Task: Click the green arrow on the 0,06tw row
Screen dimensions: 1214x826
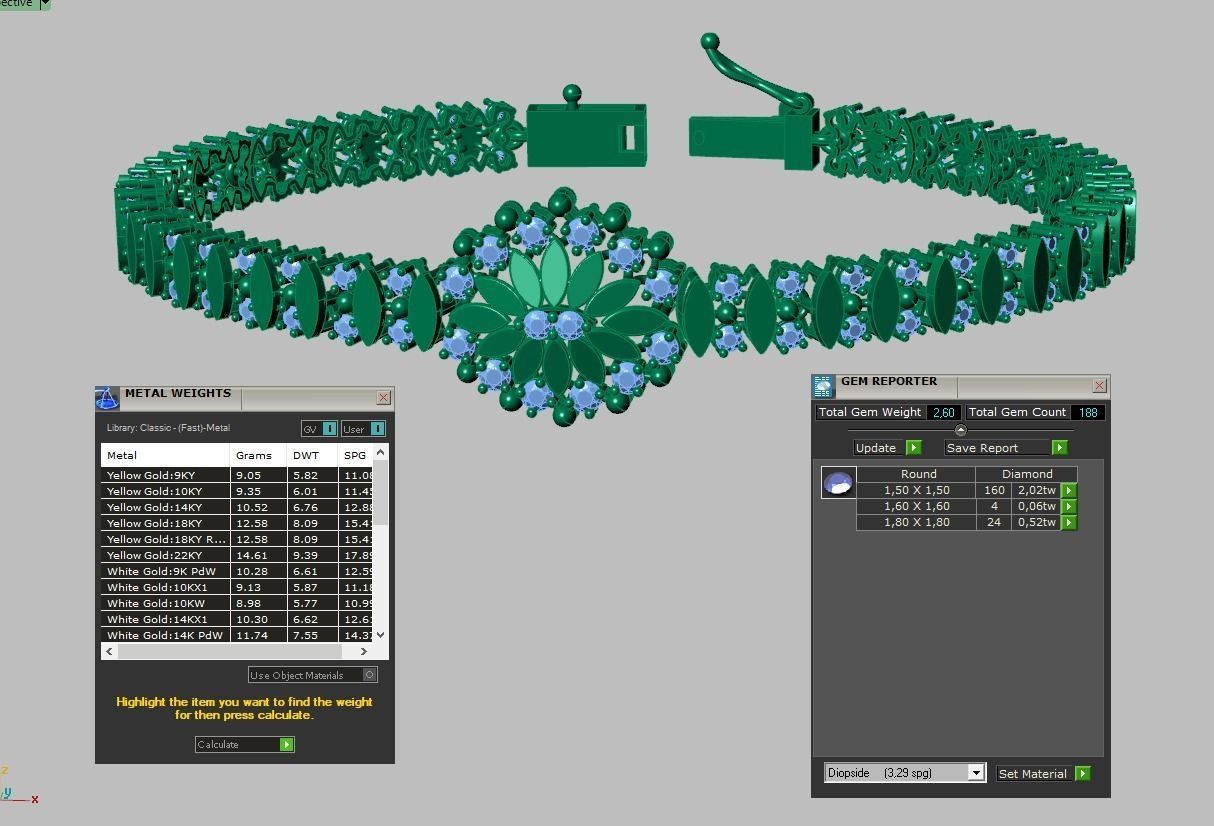Action: [x=1069, y=506]
